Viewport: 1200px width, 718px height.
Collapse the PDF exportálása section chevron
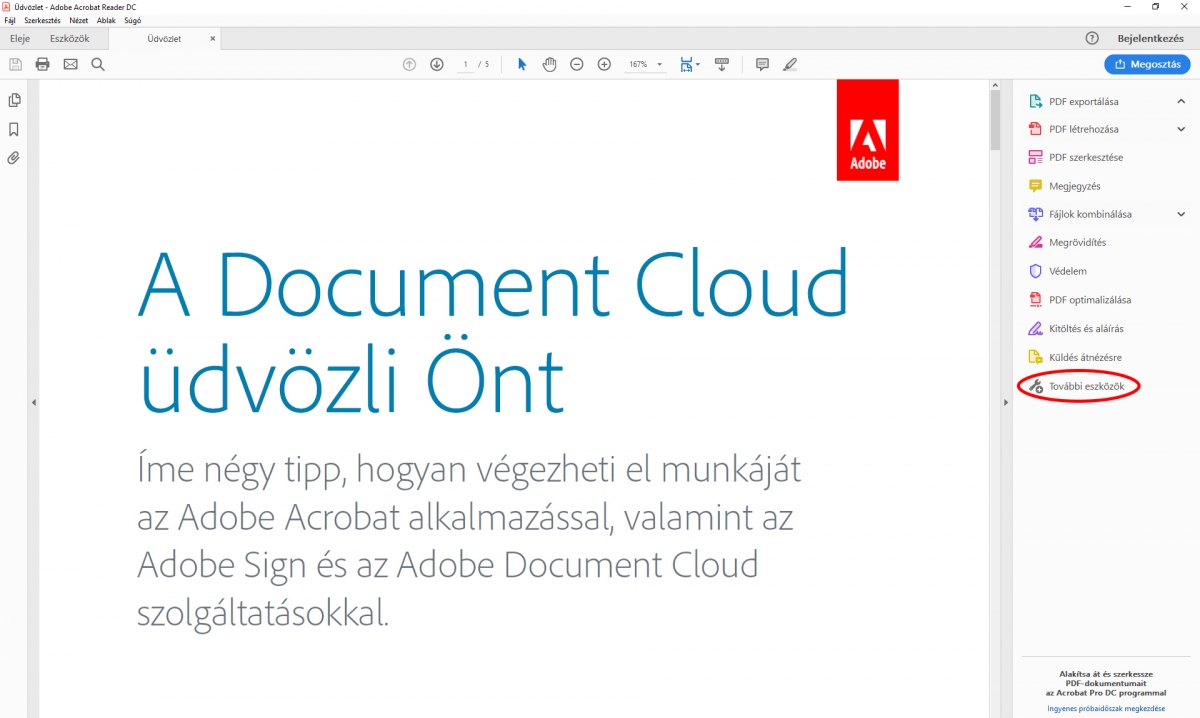(1181, 101)
